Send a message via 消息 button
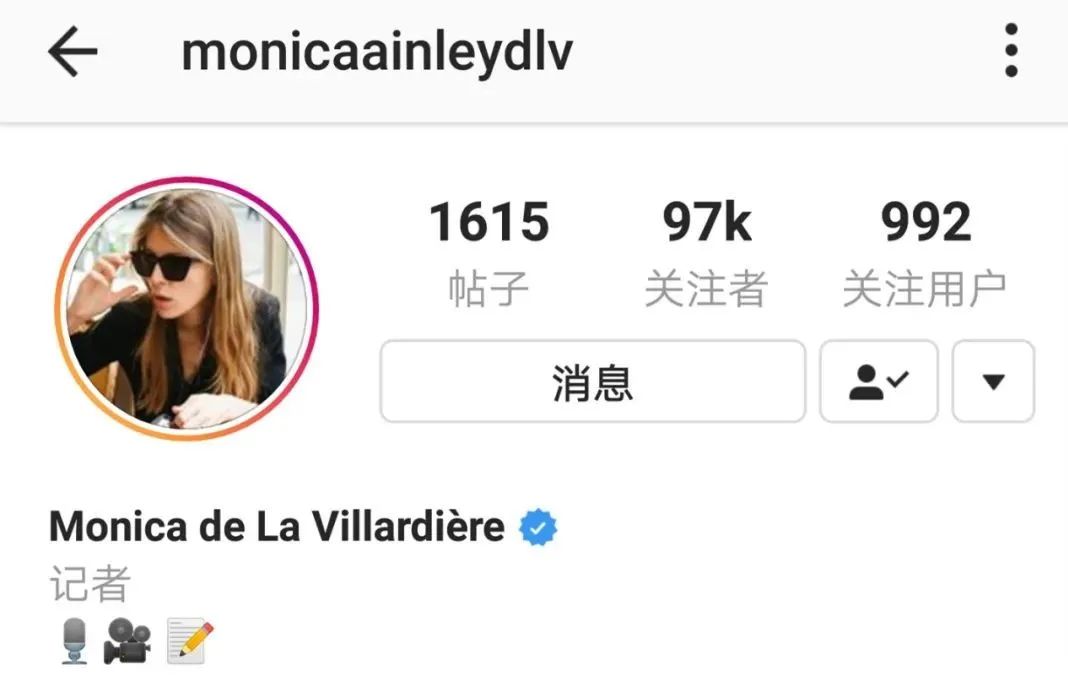Image resolution: width=1068 pixels, height=676 pixels. point(593,382)
